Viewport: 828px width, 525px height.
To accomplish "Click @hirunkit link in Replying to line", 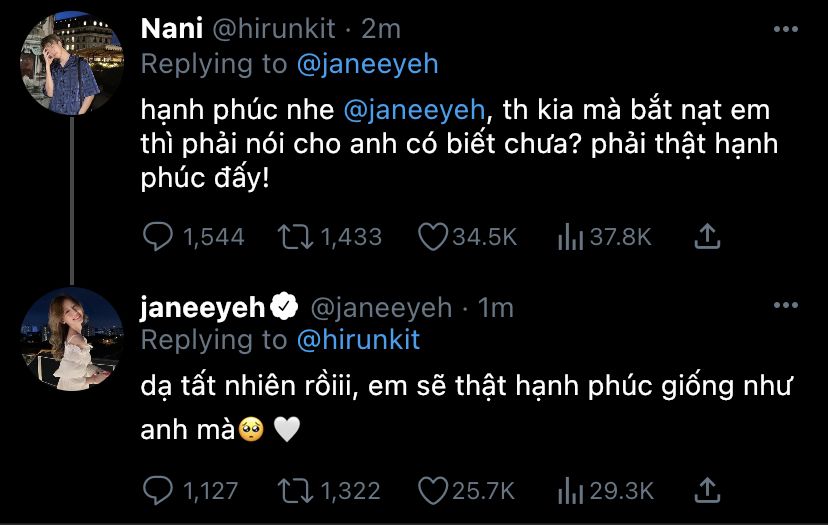I will (x=359, y=340).
